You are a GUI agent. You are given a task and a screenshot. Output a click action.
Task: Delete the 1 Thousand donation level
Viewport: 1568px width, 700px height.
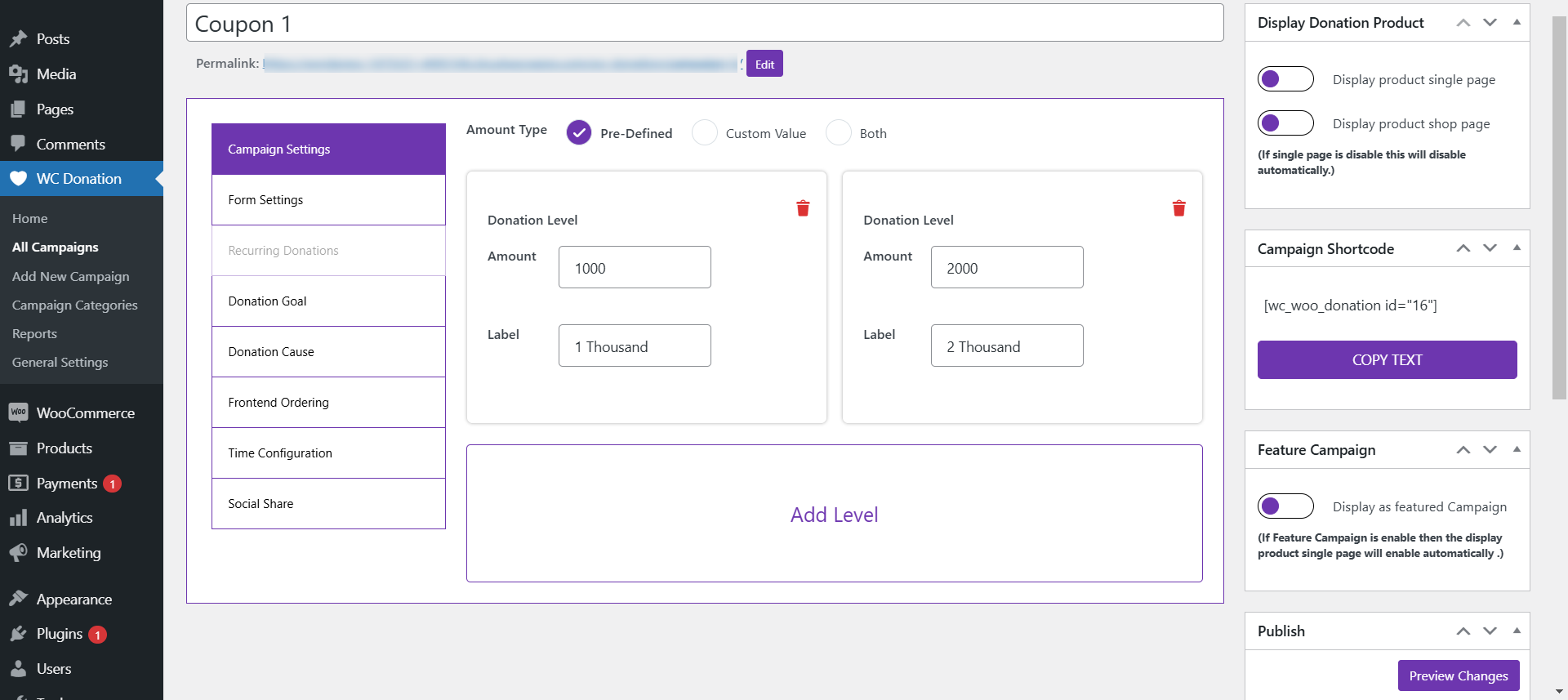[803, 208]
